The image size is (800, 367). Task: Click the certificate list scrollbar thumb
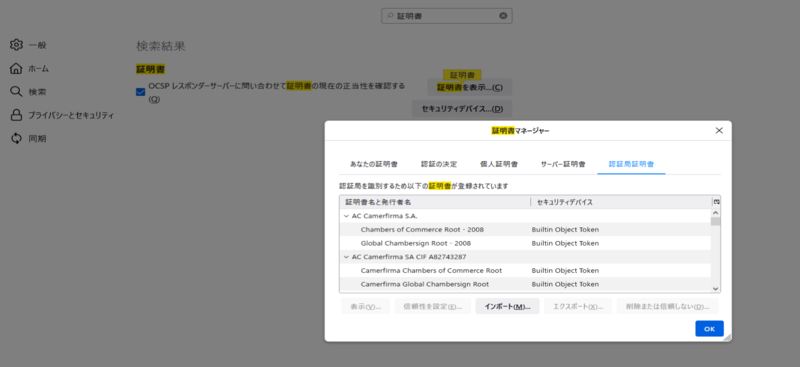715,222
